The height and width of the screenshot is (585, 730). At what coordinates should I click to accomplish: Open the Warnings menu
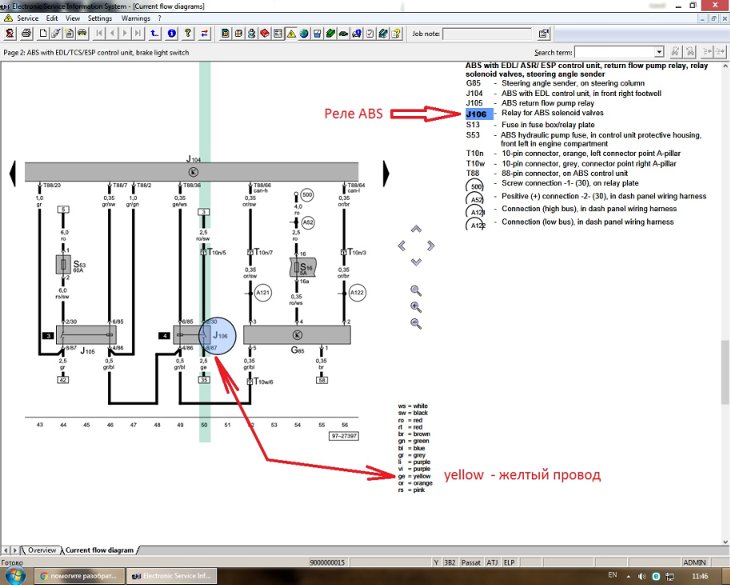click(x=135, y=18)
